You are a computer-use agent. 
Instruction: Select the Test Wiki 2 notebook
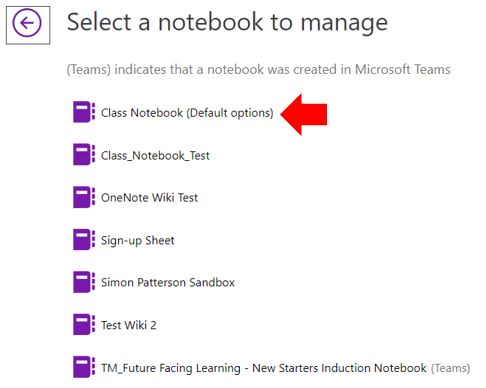(x=129, y=325)
